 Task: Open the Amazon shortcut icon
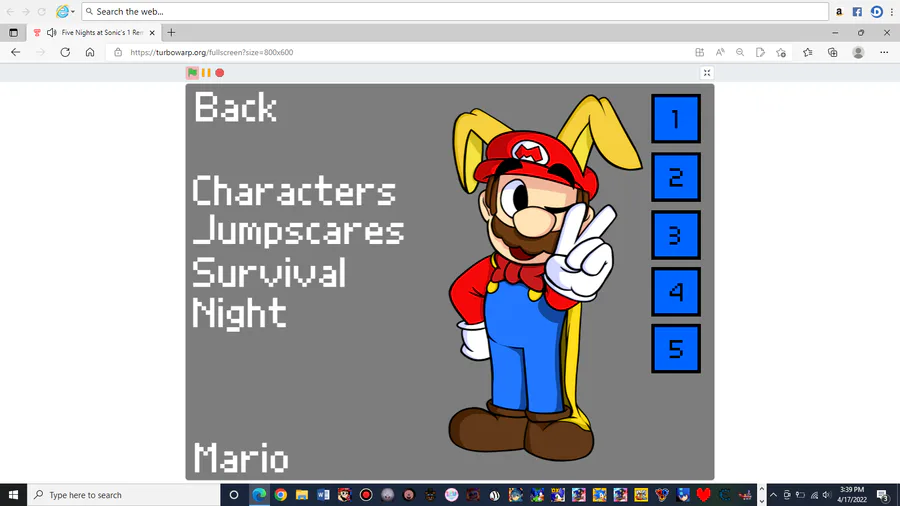[x=839, y=11]
